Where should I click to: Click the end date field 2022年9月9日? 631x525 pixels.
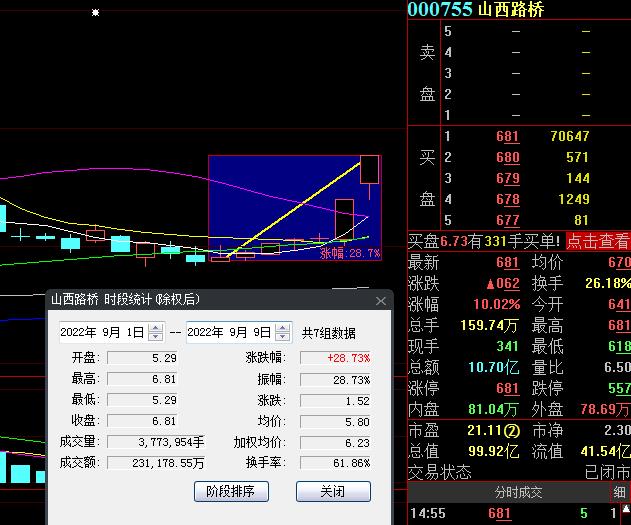click(x=229, y=332)
